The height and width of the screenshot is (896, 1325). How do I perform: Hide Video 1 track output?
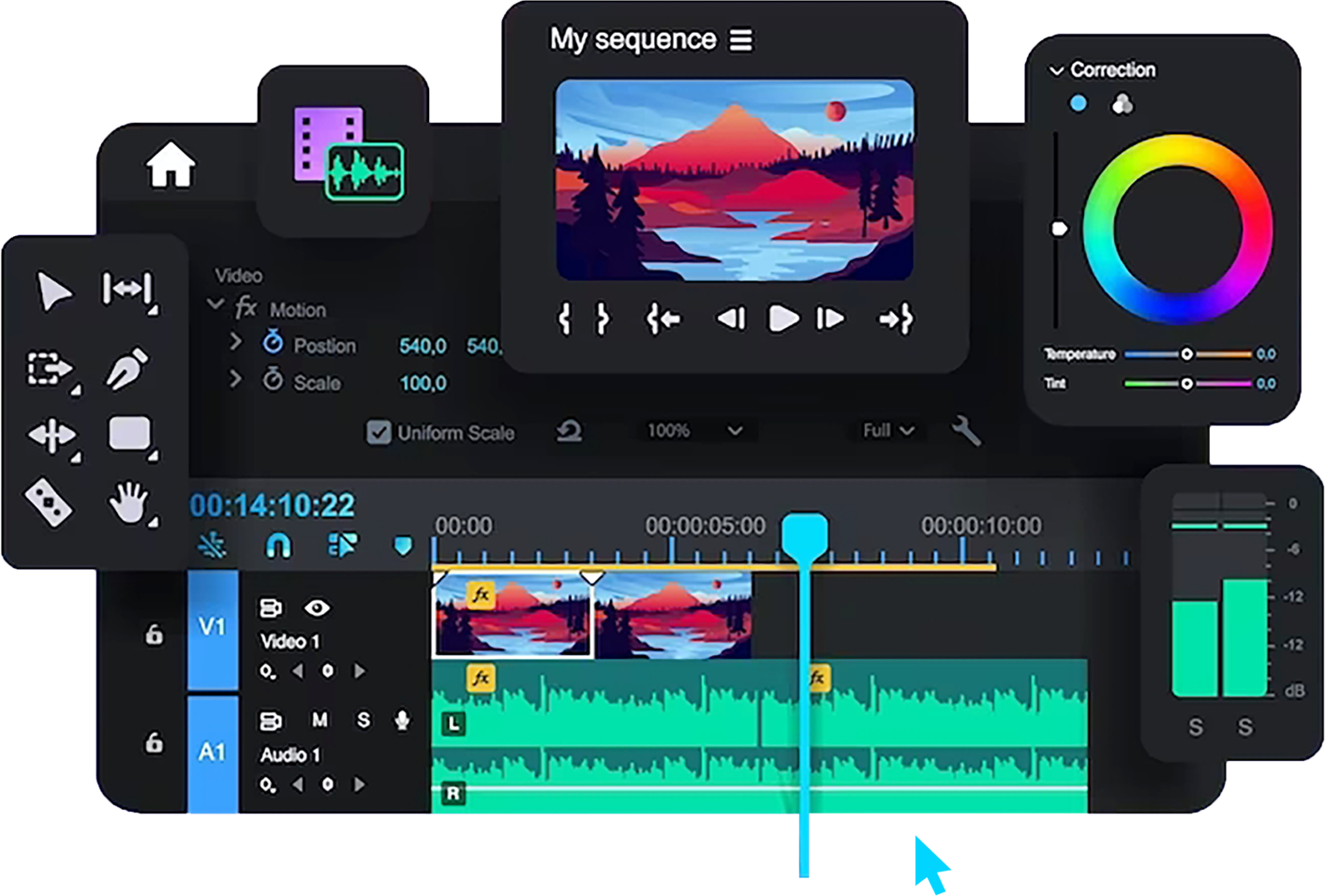click(x=317, y=608)
